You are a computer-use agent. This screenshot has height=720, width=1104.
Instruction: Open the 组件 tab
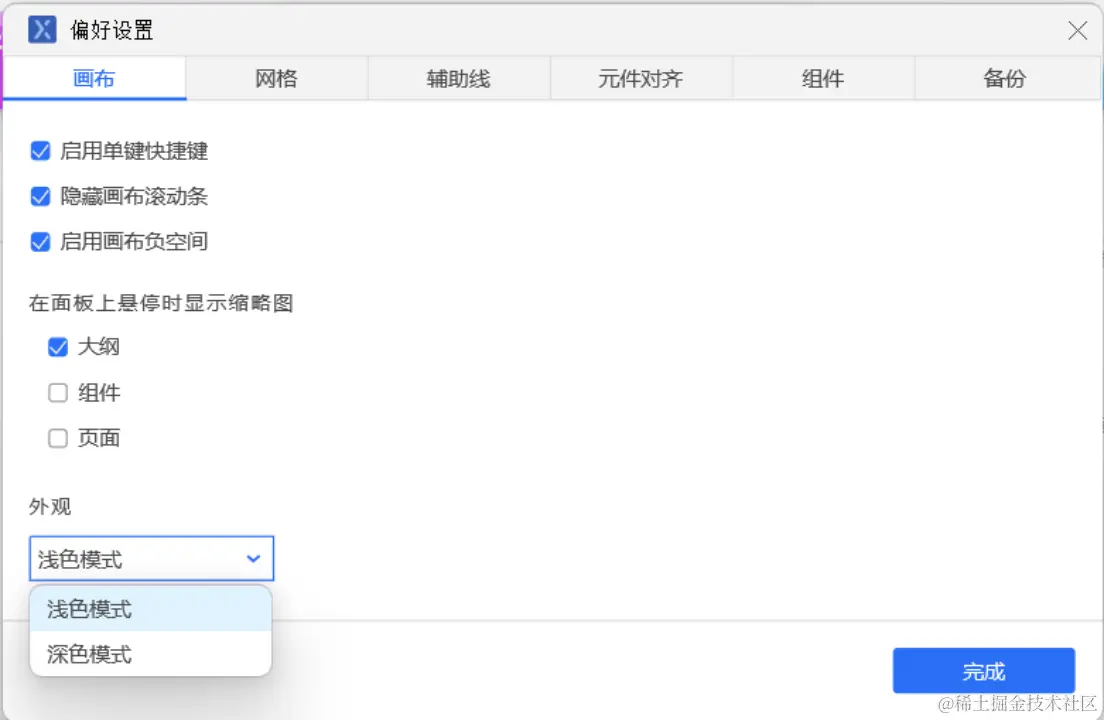(x=823, y=78)
